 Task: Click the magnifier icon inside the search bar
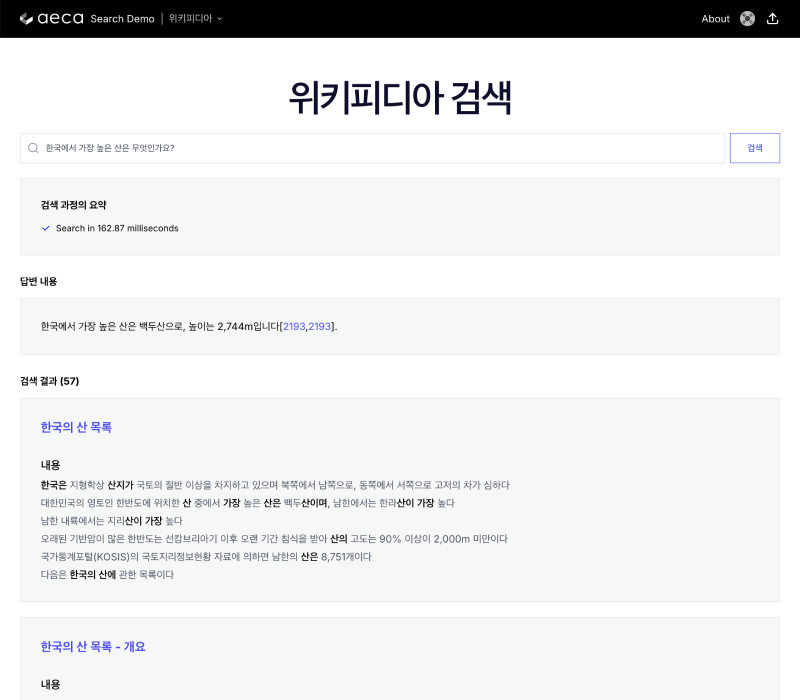pyautogui.click(x=32, y=147)
